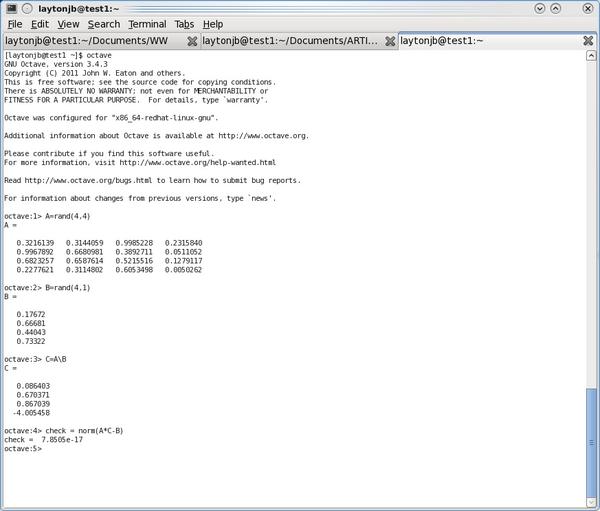Click matrix value 0.3216139
Image resolution: width=600 pixels, height=511 pixels.
(35, 243)
